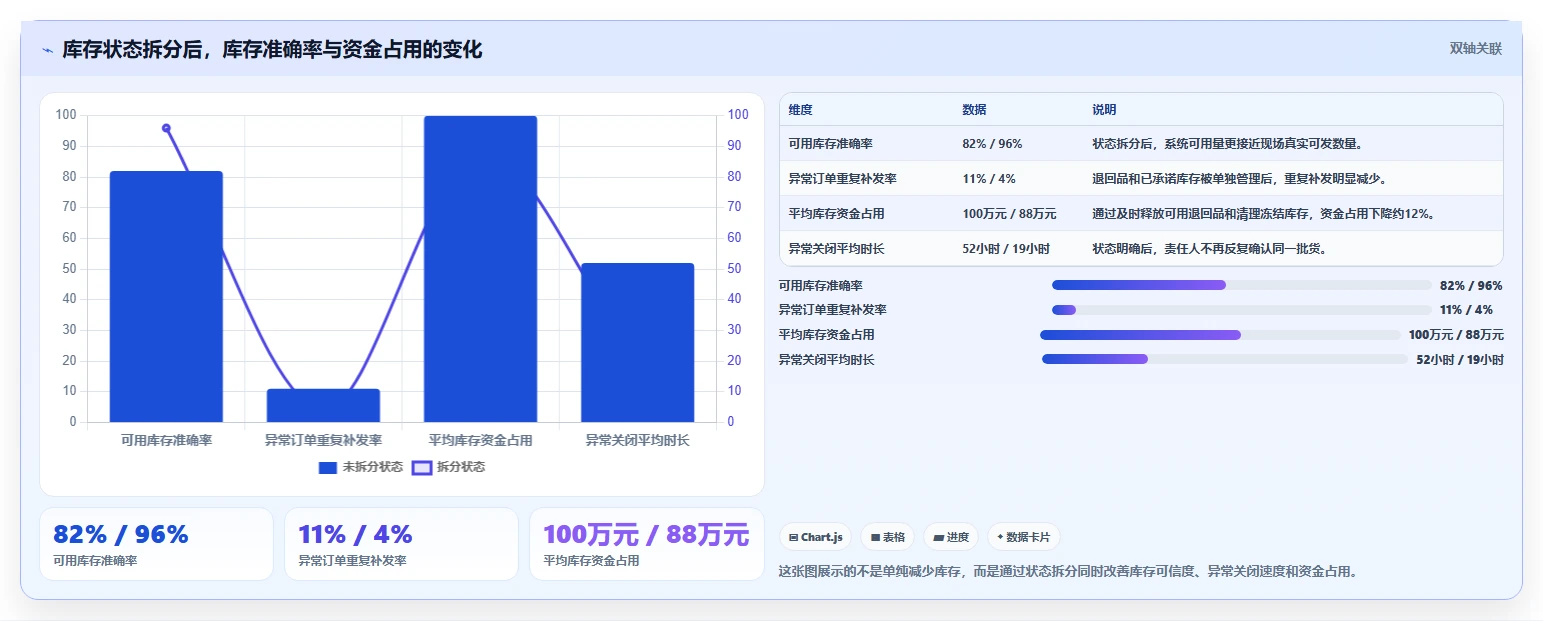Click the 异常关闭平均时长 progress row label

tap(827, 359)
